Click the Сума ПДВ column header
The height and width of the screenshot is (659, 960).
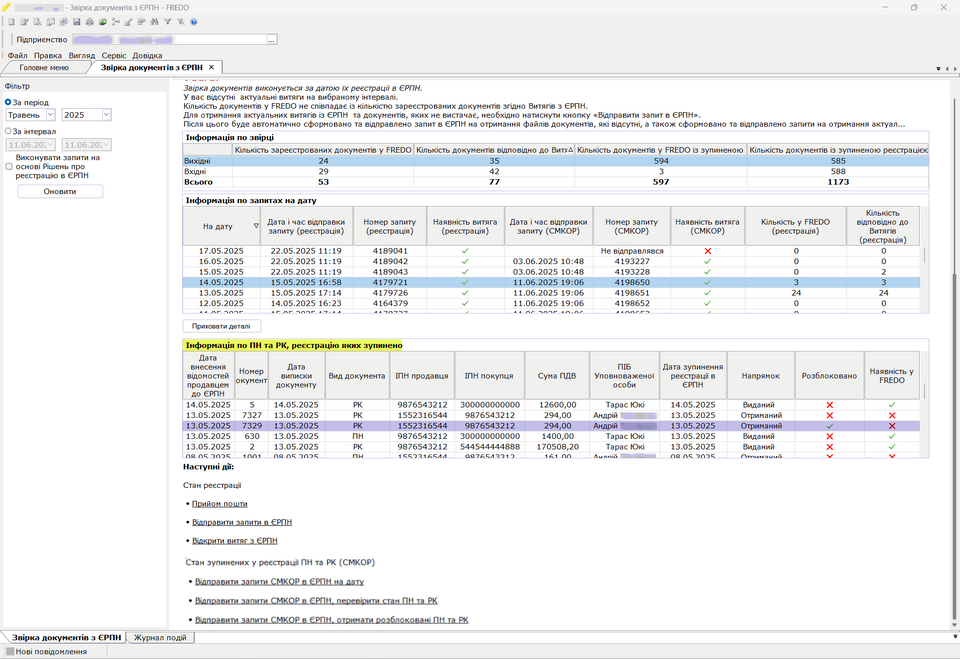pos(557,375)
